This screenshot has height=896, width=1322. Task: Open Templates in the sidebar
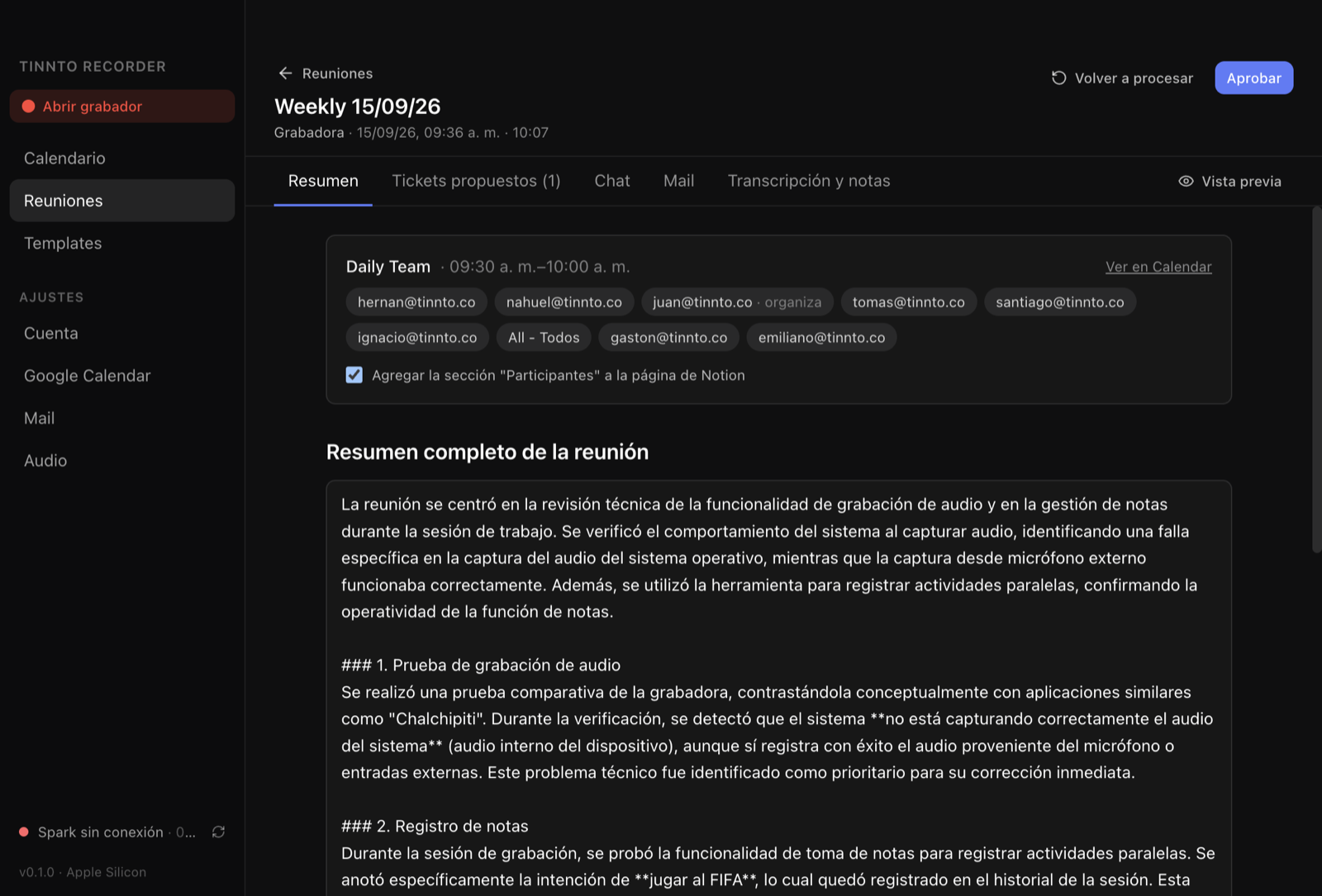click(122, 243)
